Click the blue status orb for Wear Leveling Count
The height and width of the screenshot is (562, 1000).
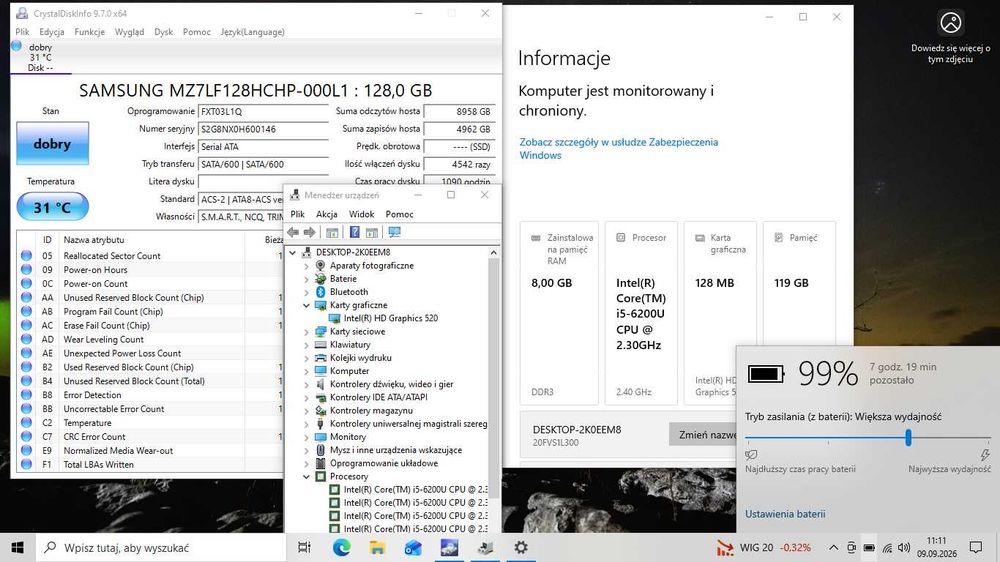[26, 339]
